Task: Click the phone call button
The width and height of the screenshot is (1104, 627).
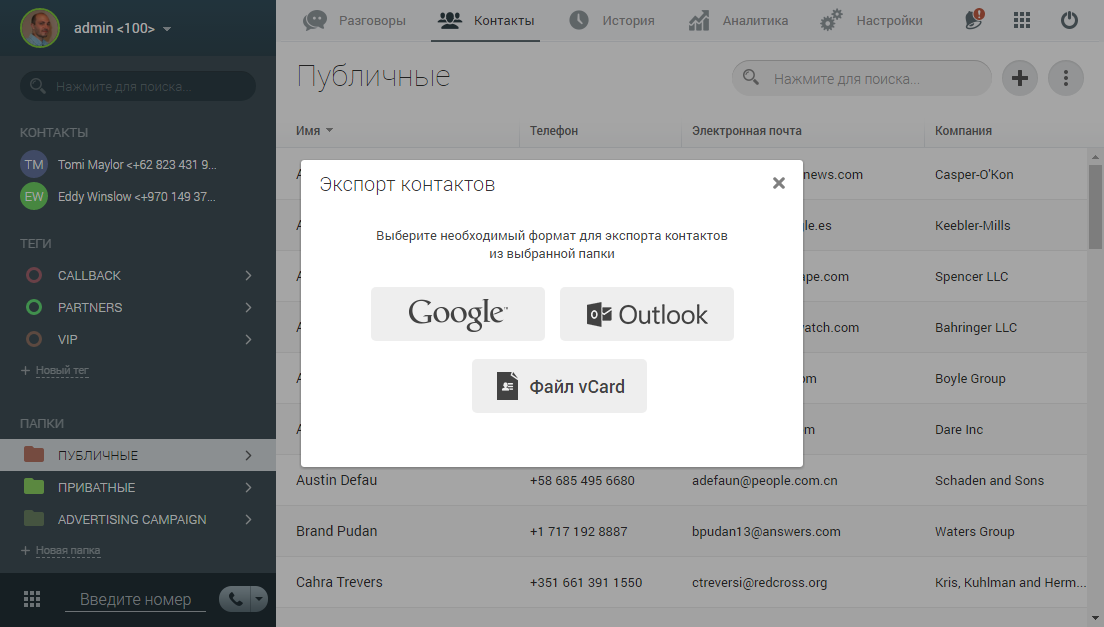Action: click(x=235, y=599)
